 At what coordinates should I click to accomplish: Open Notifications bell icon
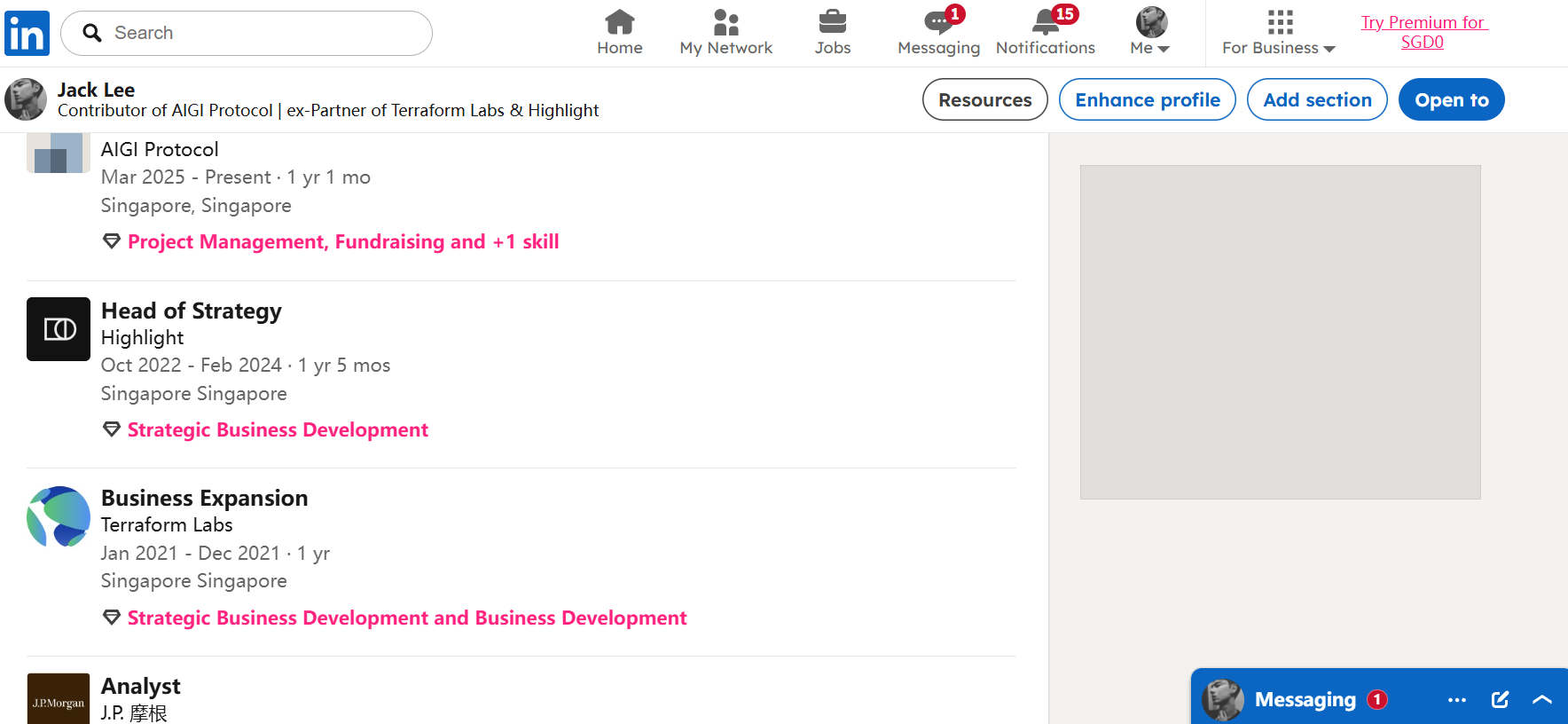(x=1046, y=21)
